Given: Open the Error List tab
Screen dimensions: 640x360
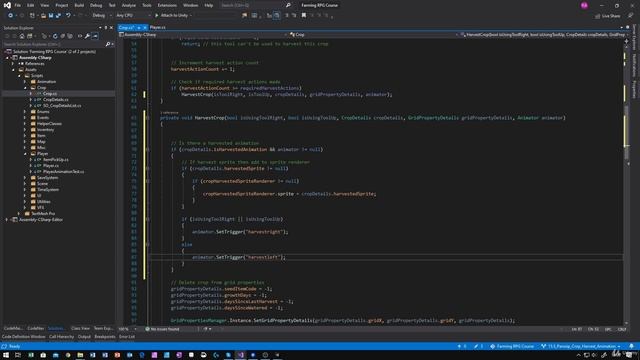Looking at the screenshot, I should coord(127,337).
